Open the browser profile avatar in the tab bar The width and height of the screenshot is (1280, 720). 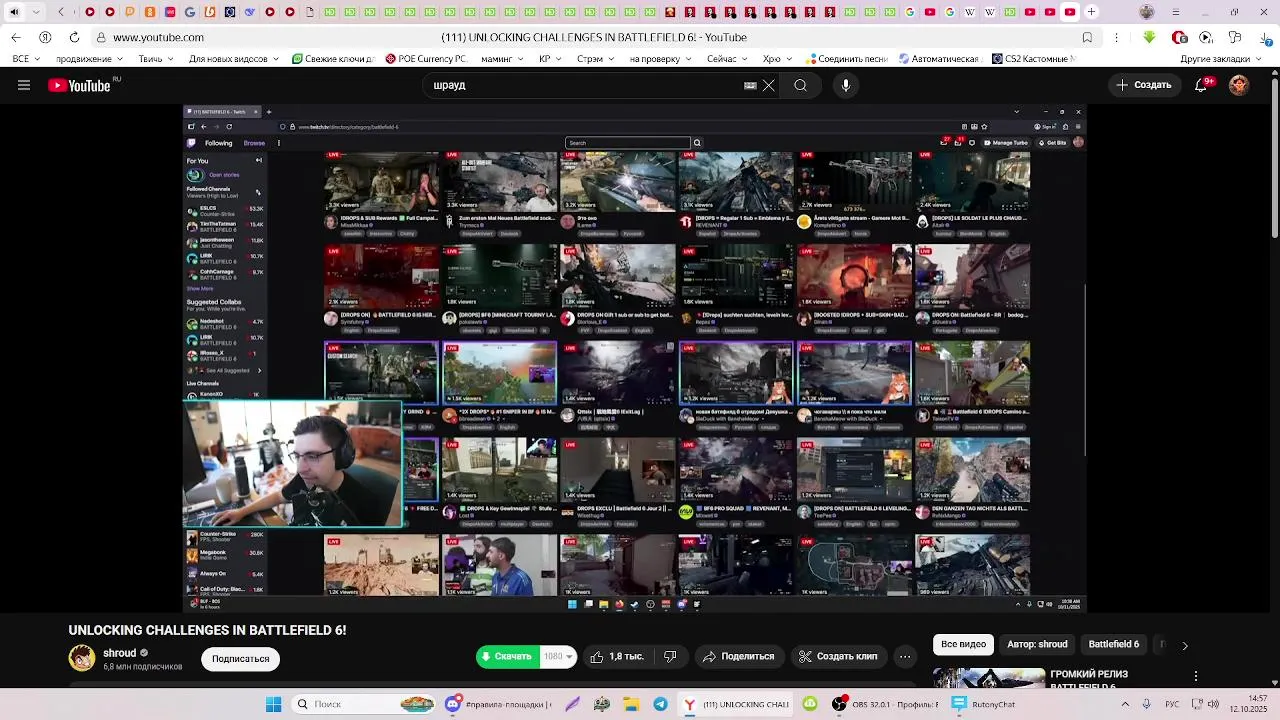[x=1147, y=12]
